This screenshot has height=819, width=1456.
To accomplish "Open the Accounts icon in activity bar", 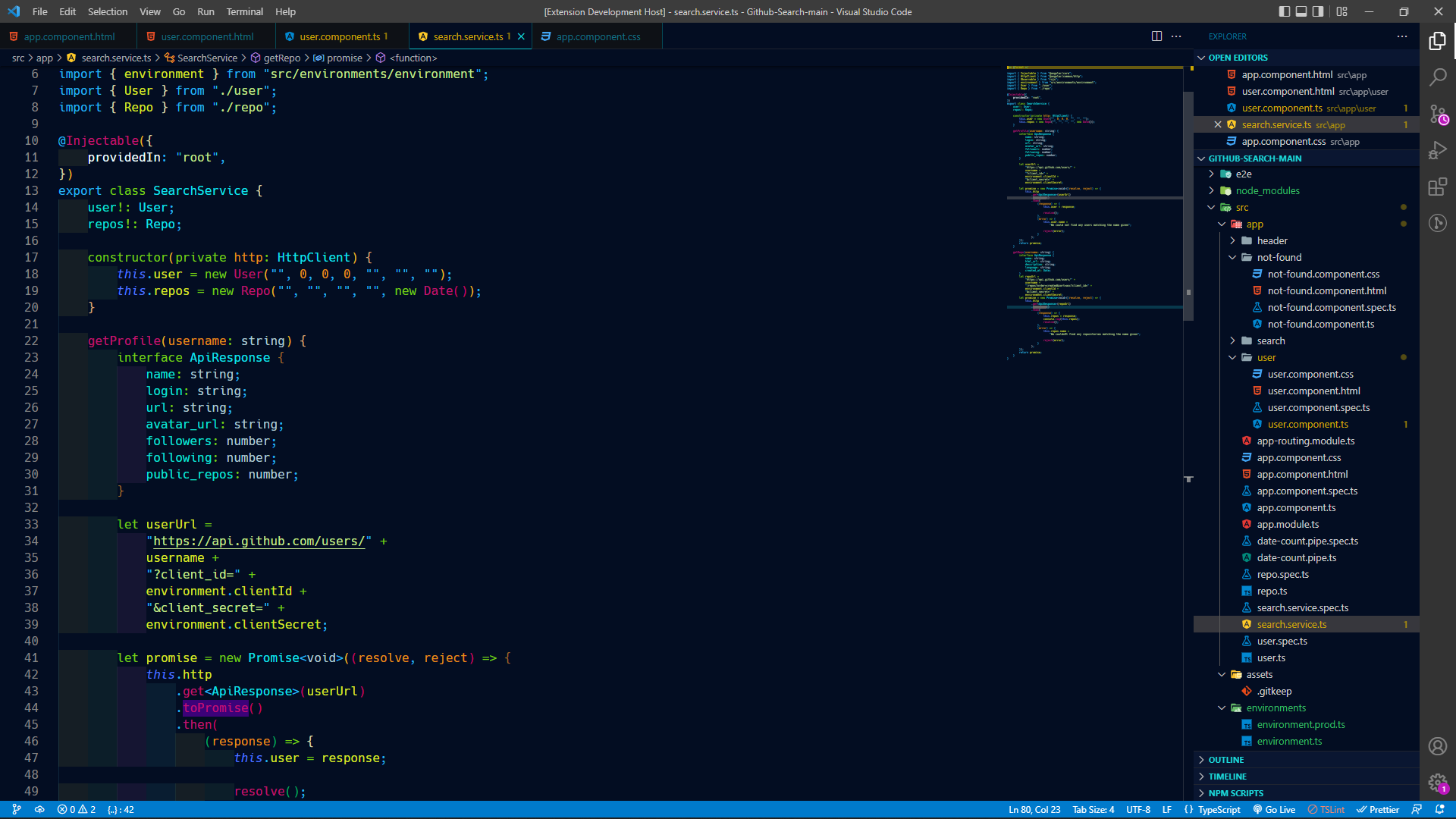I will 1438,746.
